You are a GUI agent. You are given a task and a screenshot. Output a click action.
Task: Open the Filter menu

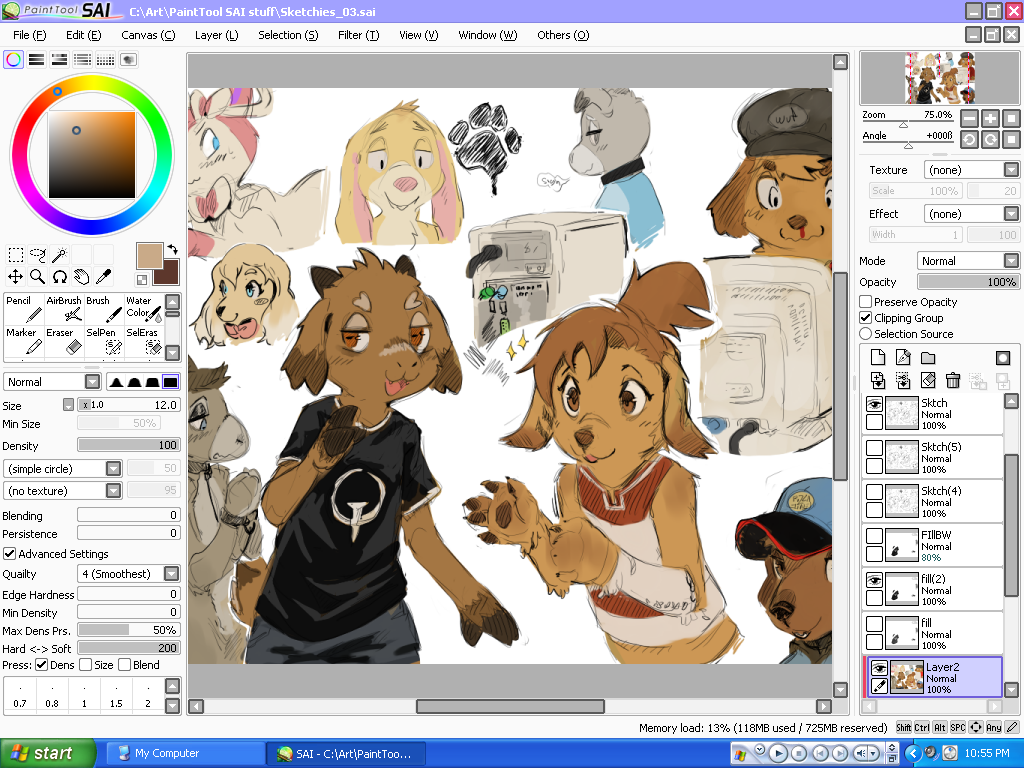point(359,35)
